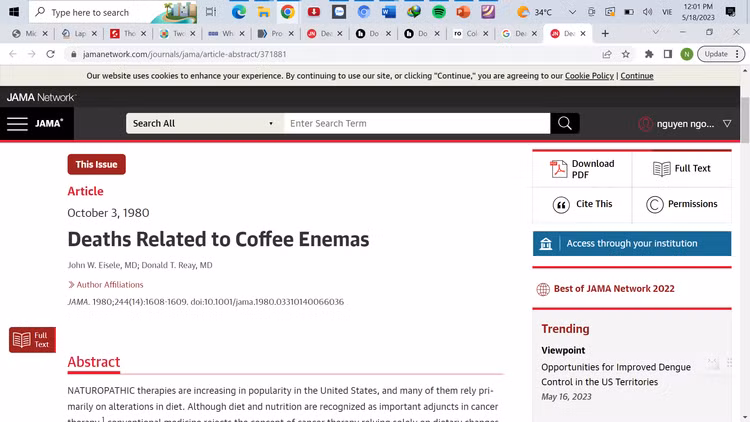The width and height of the screenshot is (750, 422).
Task: Open a new browser tab
Action: point(605,33)
